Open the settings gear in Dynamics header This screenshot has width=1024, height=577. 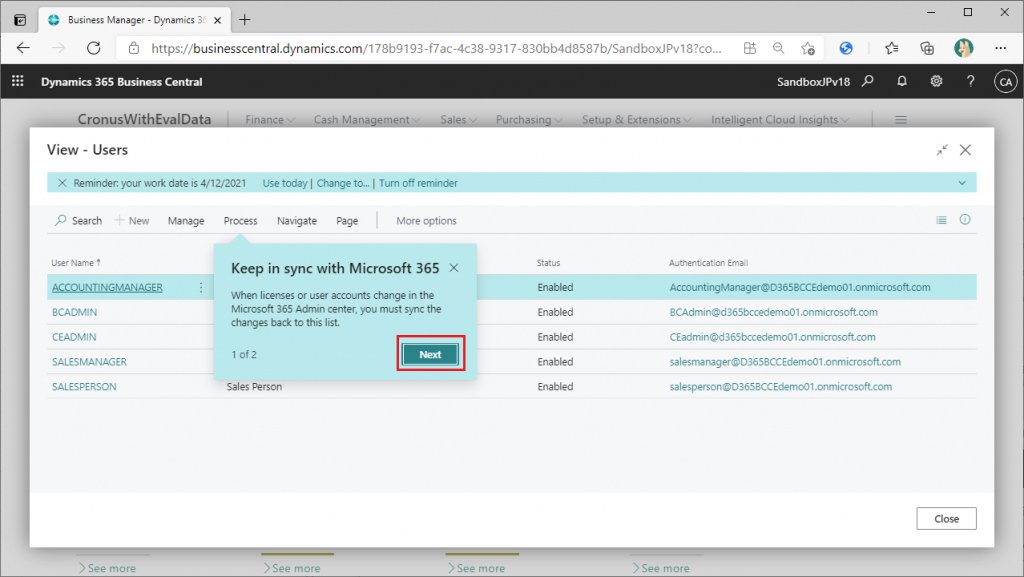click(936, 81)
